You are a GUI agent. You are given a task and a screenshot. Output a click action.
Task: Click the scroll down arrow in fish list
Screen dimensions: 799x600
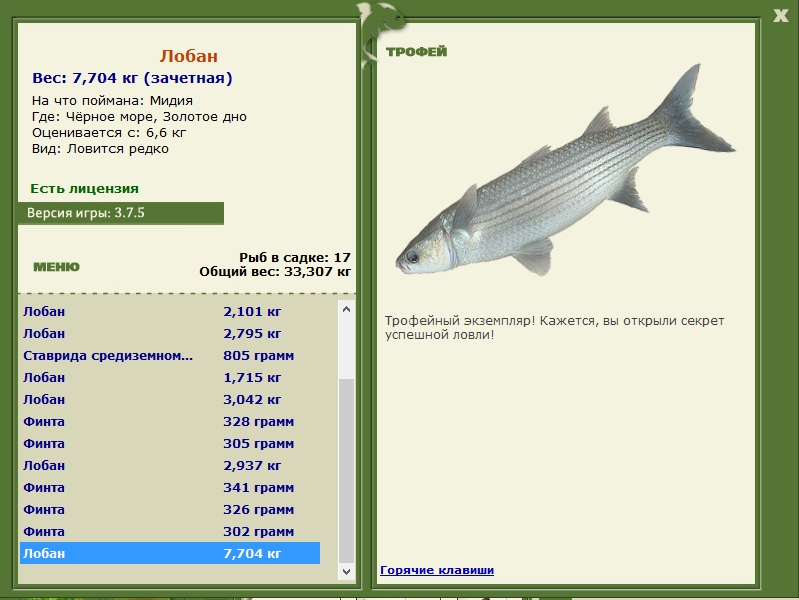pos(347,571)
